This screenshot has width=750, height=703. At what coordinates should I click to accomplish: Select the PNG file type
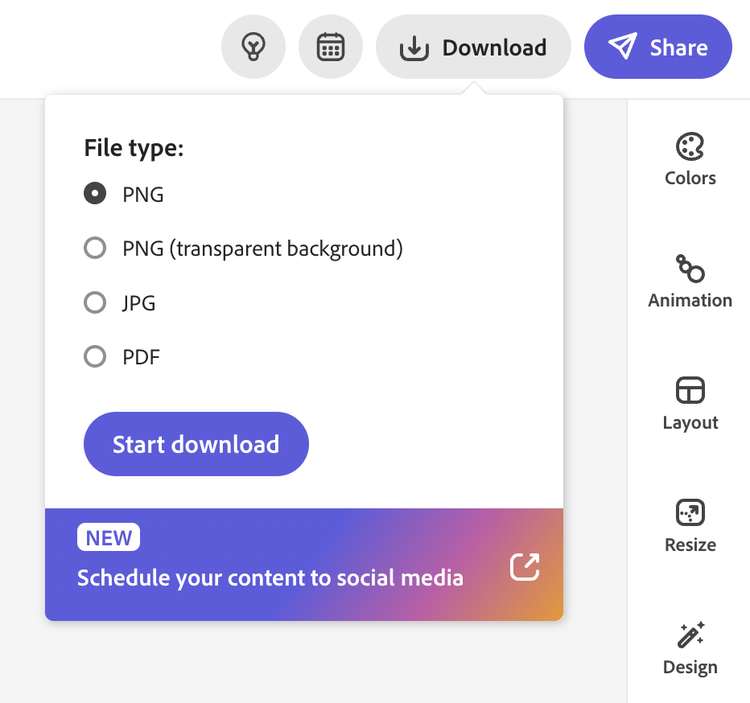pyautogui.click(x=95, y=194)
